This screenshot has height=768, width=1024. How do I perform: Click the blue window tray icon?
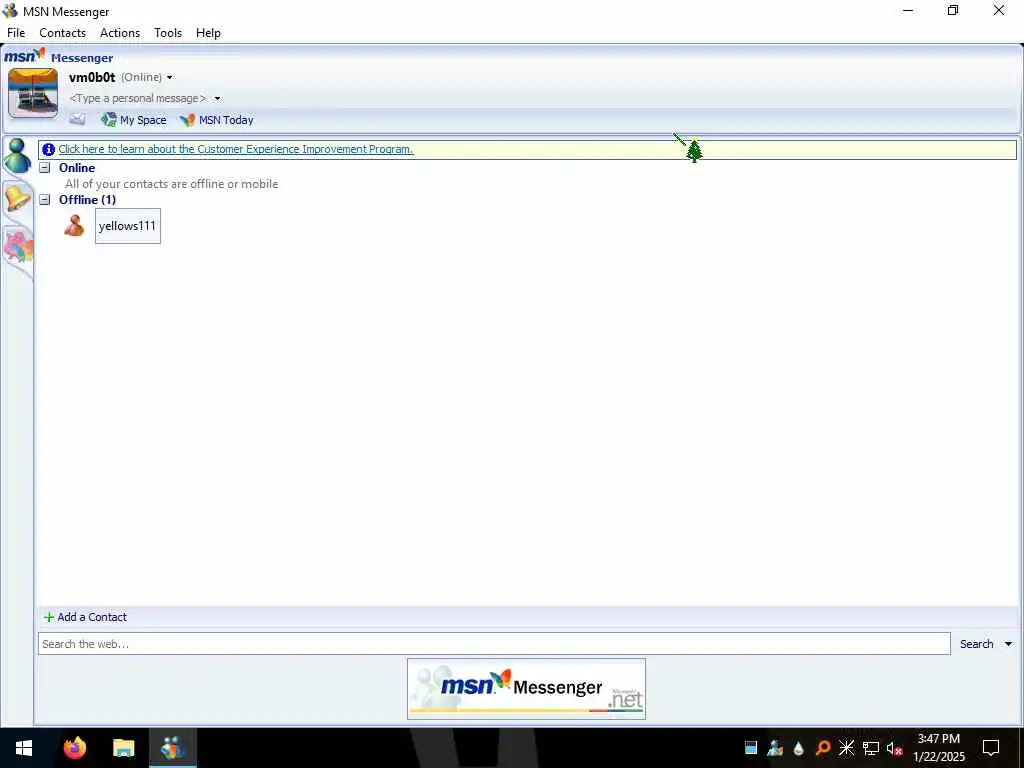coord(751,748)
